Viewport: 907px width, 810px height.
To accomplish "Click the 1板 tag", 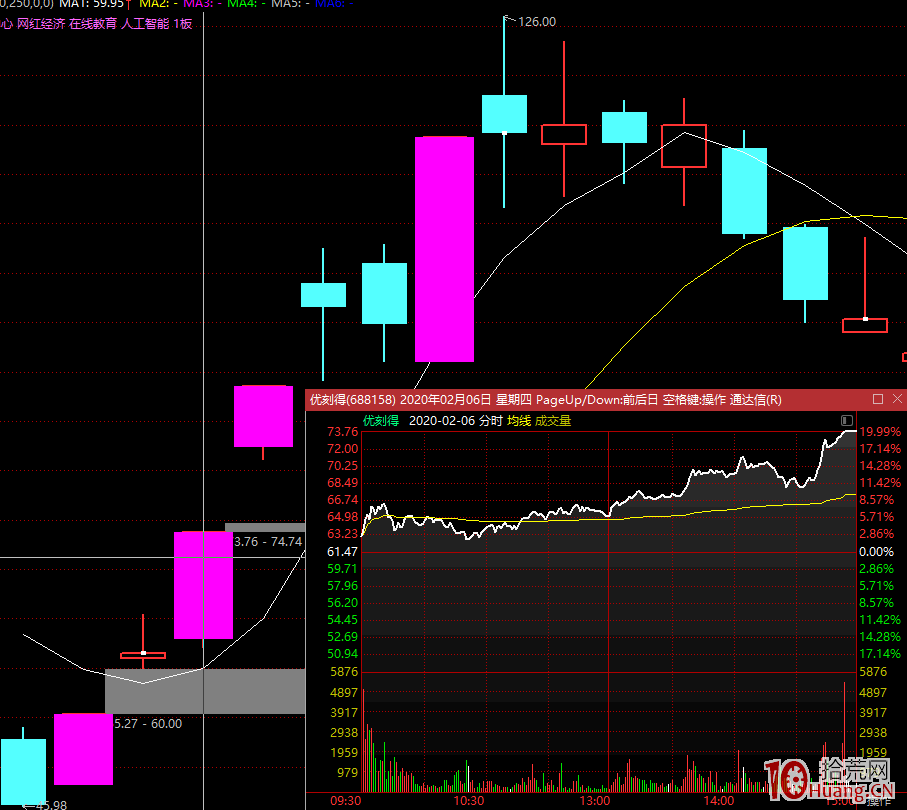I will point(183,24).
